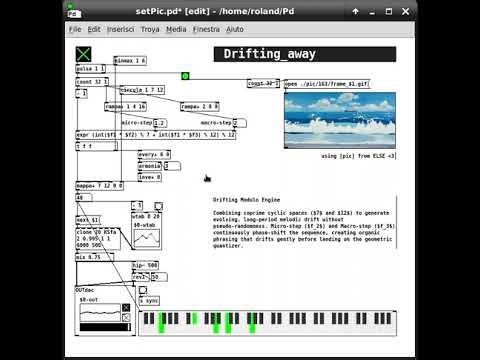Select the s sync object box

149,301
